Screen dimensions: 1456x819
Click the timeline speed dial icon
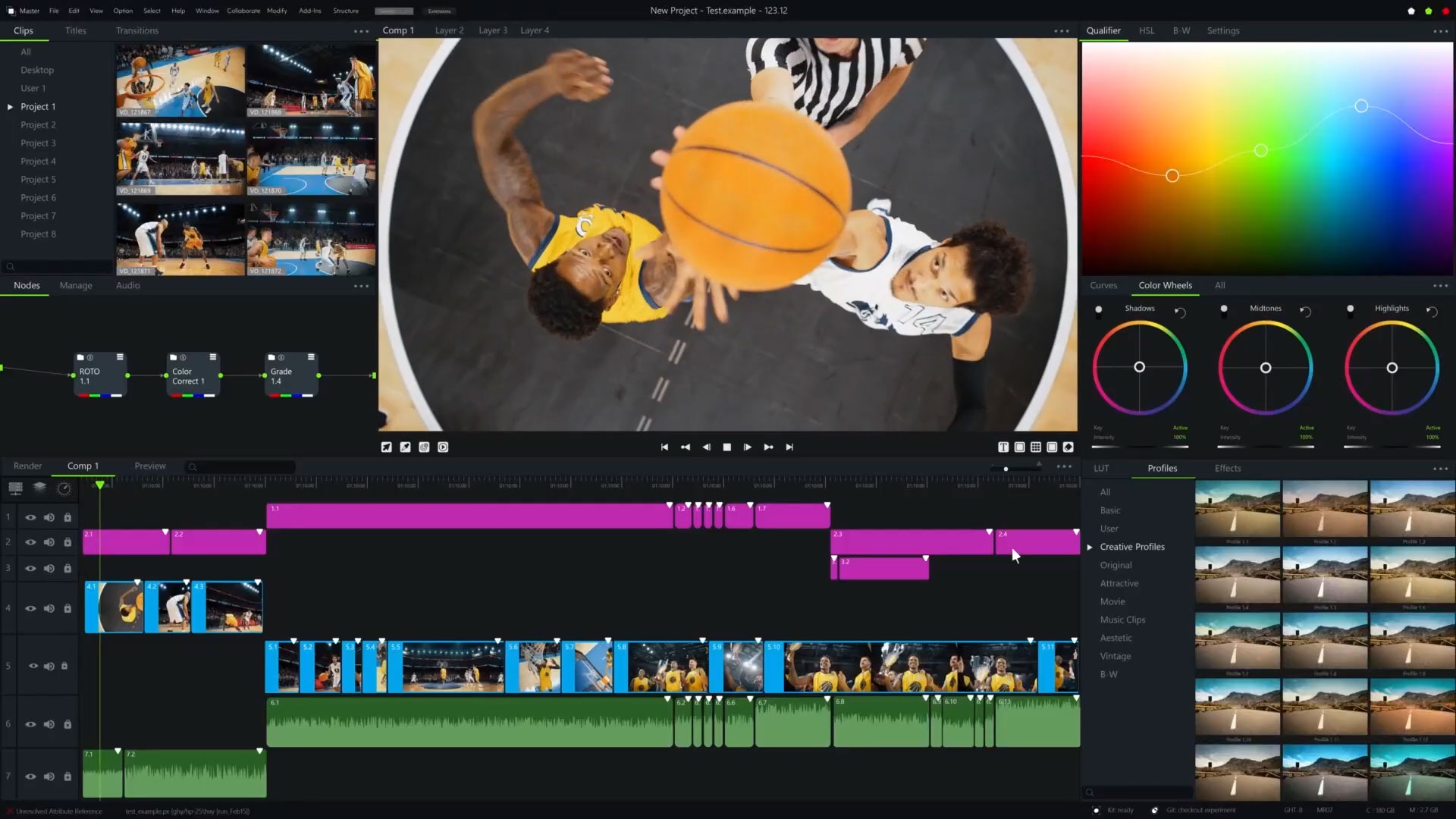pos(64,488)
